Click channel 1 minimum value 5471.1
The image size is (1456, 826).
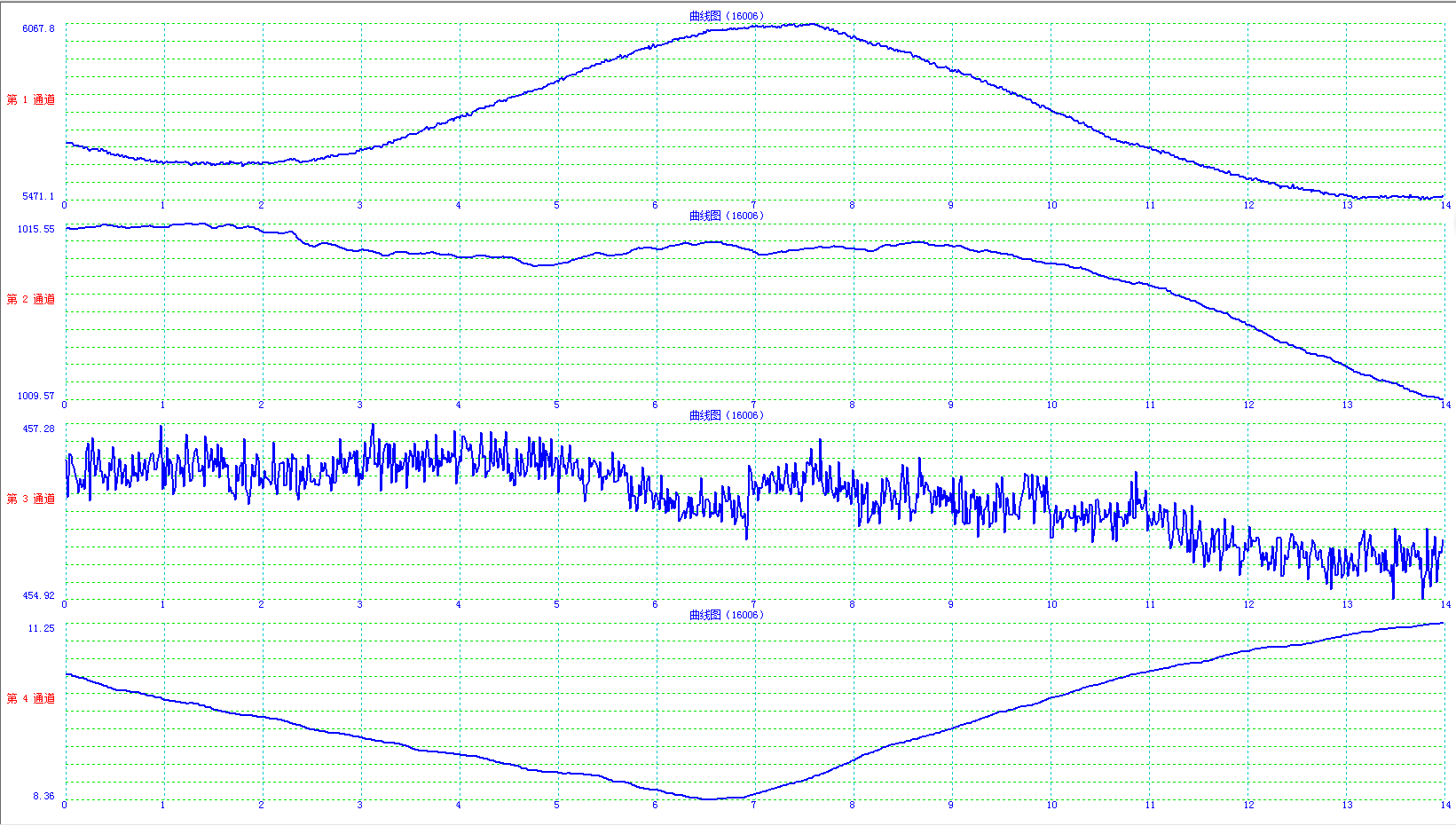point(38,196)
